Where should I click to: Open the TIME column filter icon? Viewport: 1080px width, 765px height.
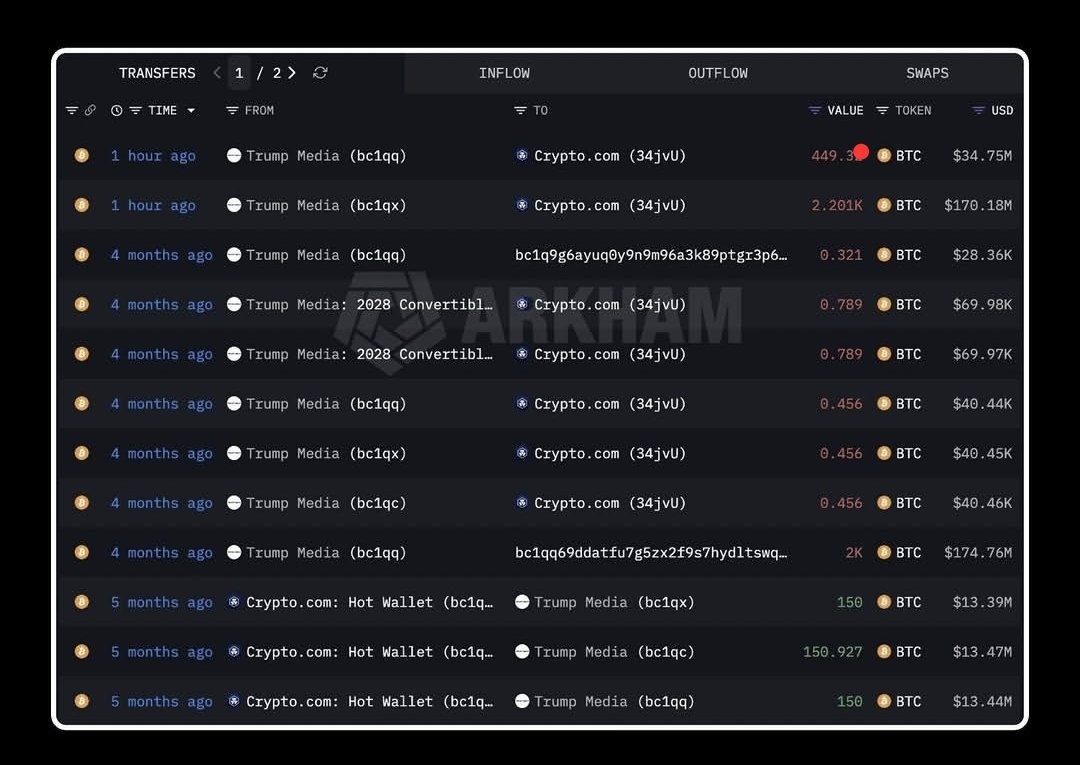[136, 110]
